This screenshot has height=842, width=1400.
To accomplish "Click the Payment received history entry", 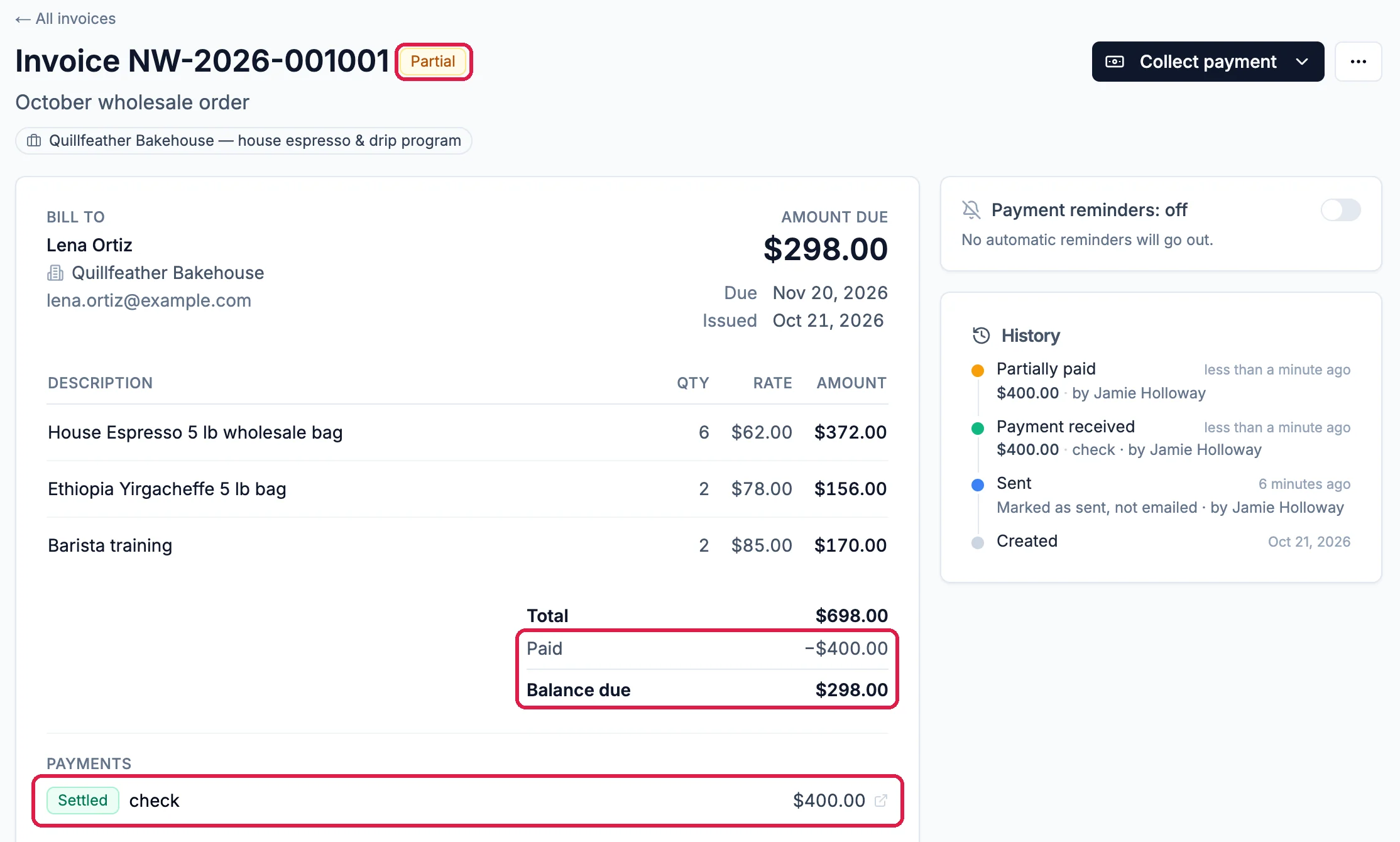I will [1161, 438].
